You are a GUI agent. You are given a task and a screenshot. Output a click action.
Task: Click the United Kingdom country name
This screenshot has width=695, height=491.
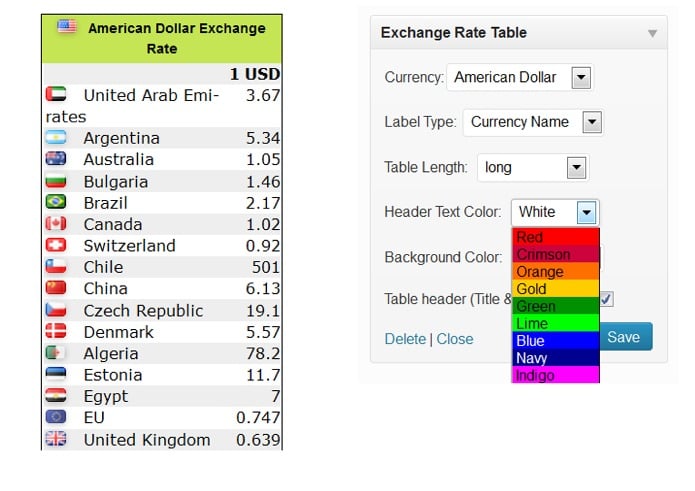click(147, 440)
